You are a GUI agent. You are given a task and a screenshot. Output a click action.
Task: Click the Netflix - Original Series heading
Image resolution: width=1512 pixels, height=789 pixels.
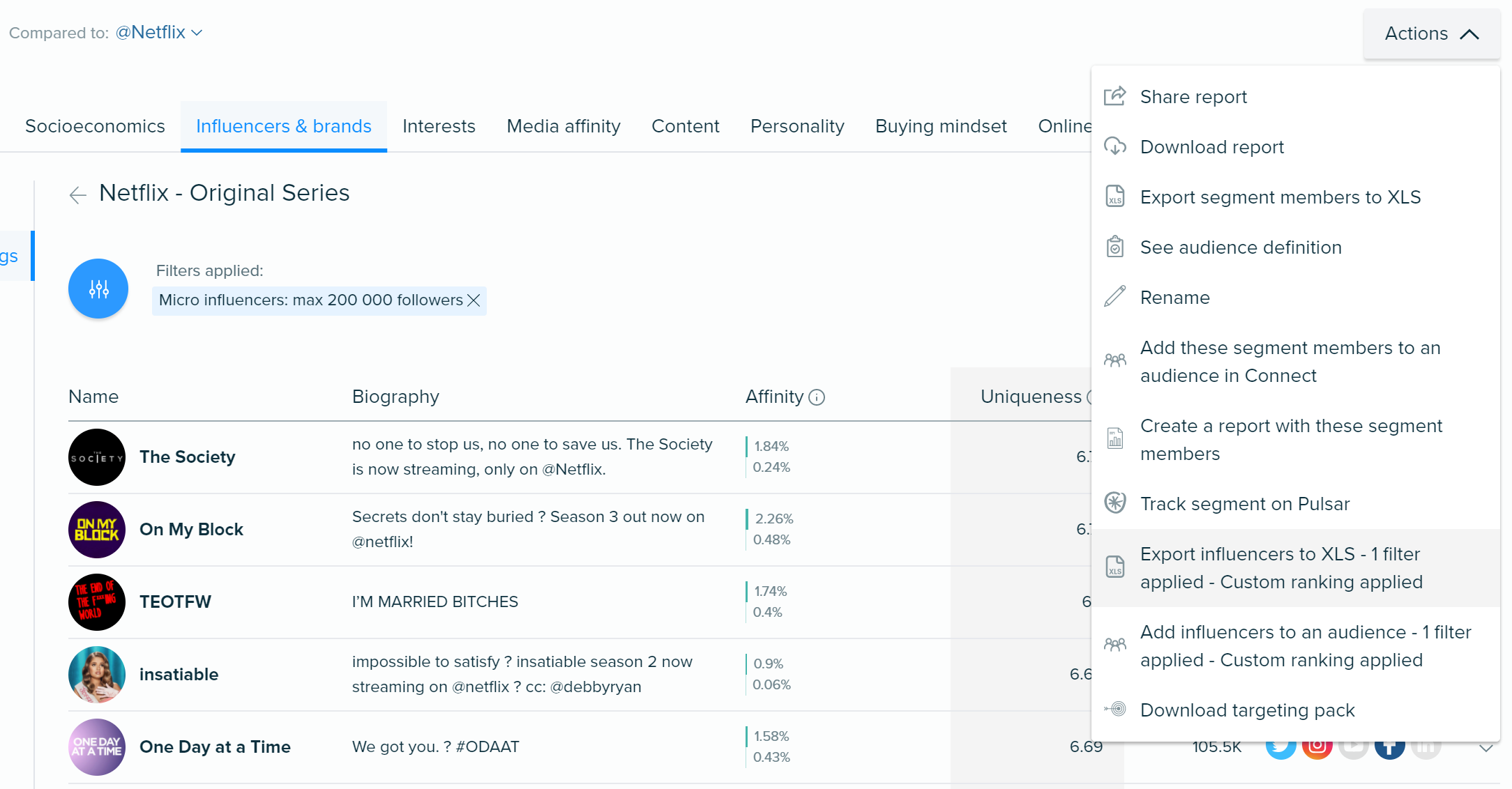tap(224, 193)
